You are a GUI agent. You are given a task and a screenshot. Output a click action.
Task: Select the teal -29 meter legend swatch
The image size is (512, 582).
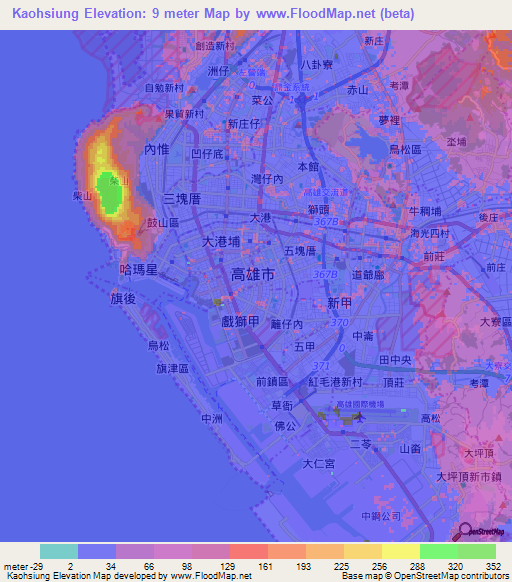coord(59,551)
